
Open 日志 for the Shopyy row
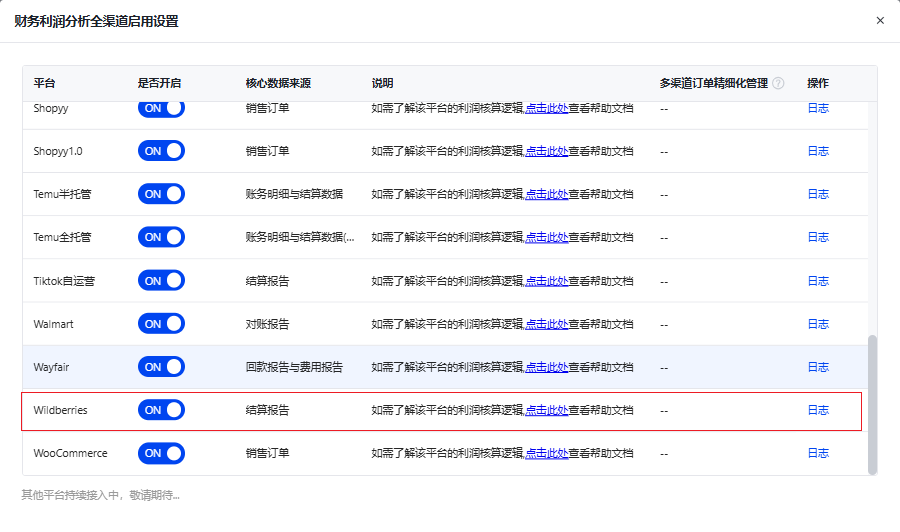(x=818, y=108)
